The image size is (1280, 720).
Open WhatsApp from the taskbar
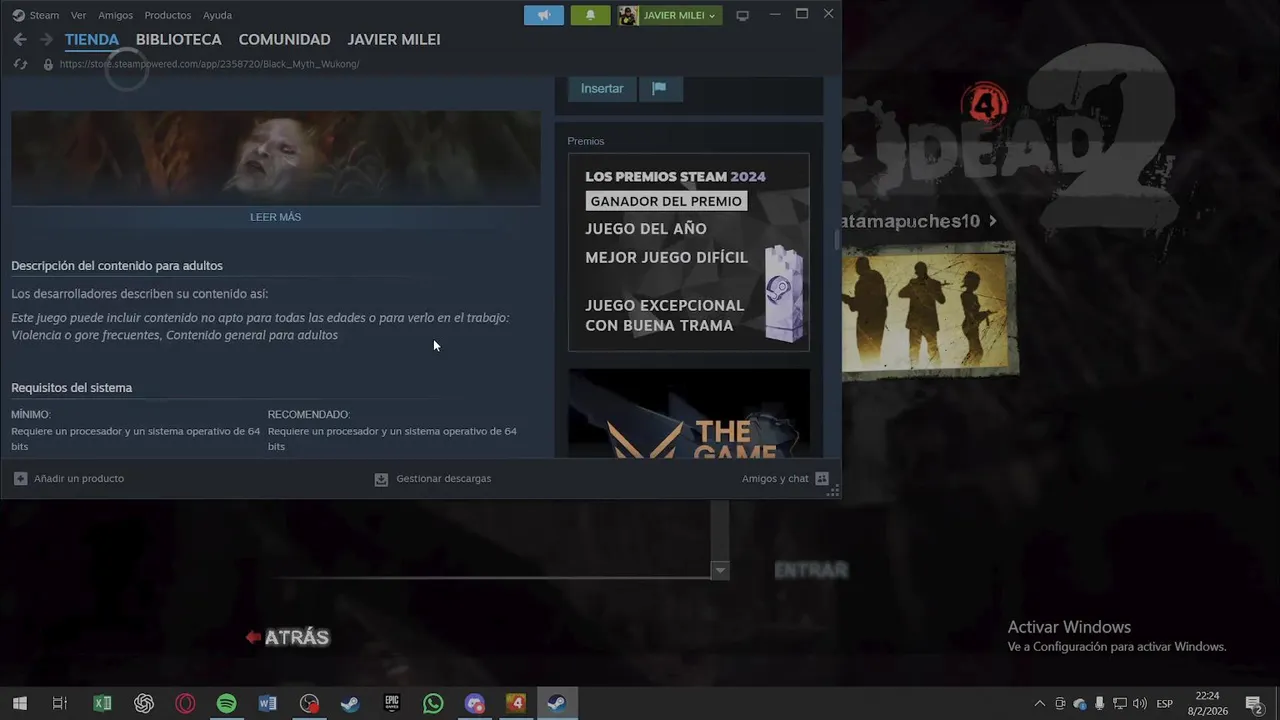[x=433, y=704]
